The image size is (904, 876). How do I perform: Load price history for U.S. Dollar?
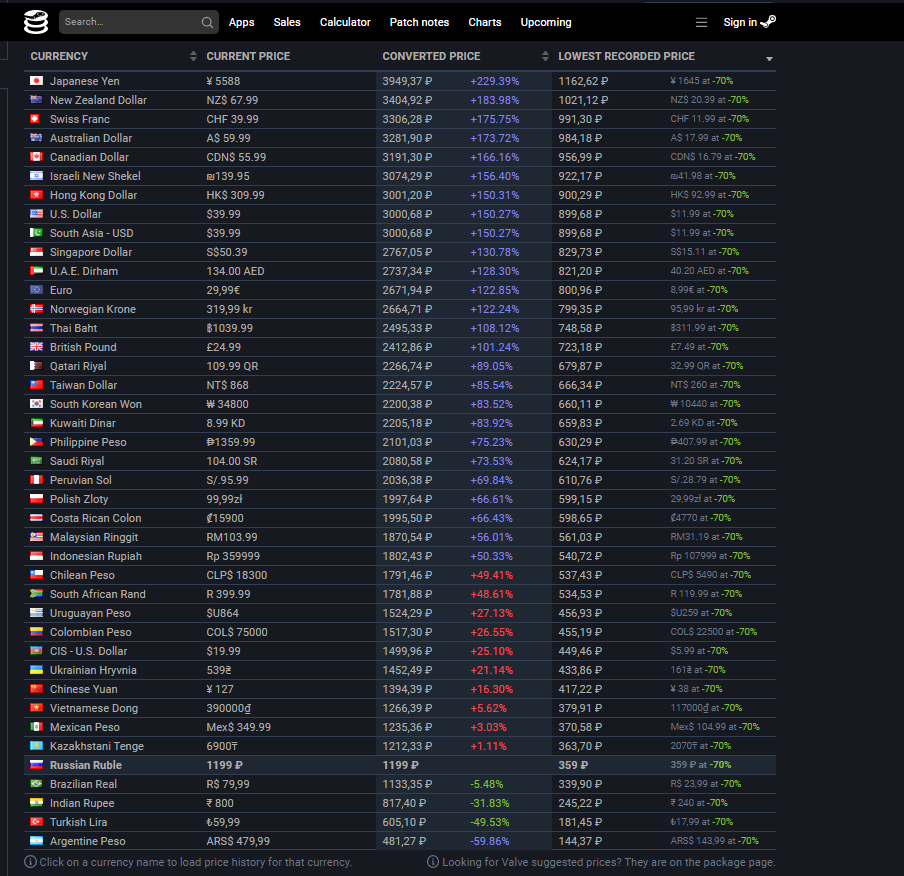(76, 214)
